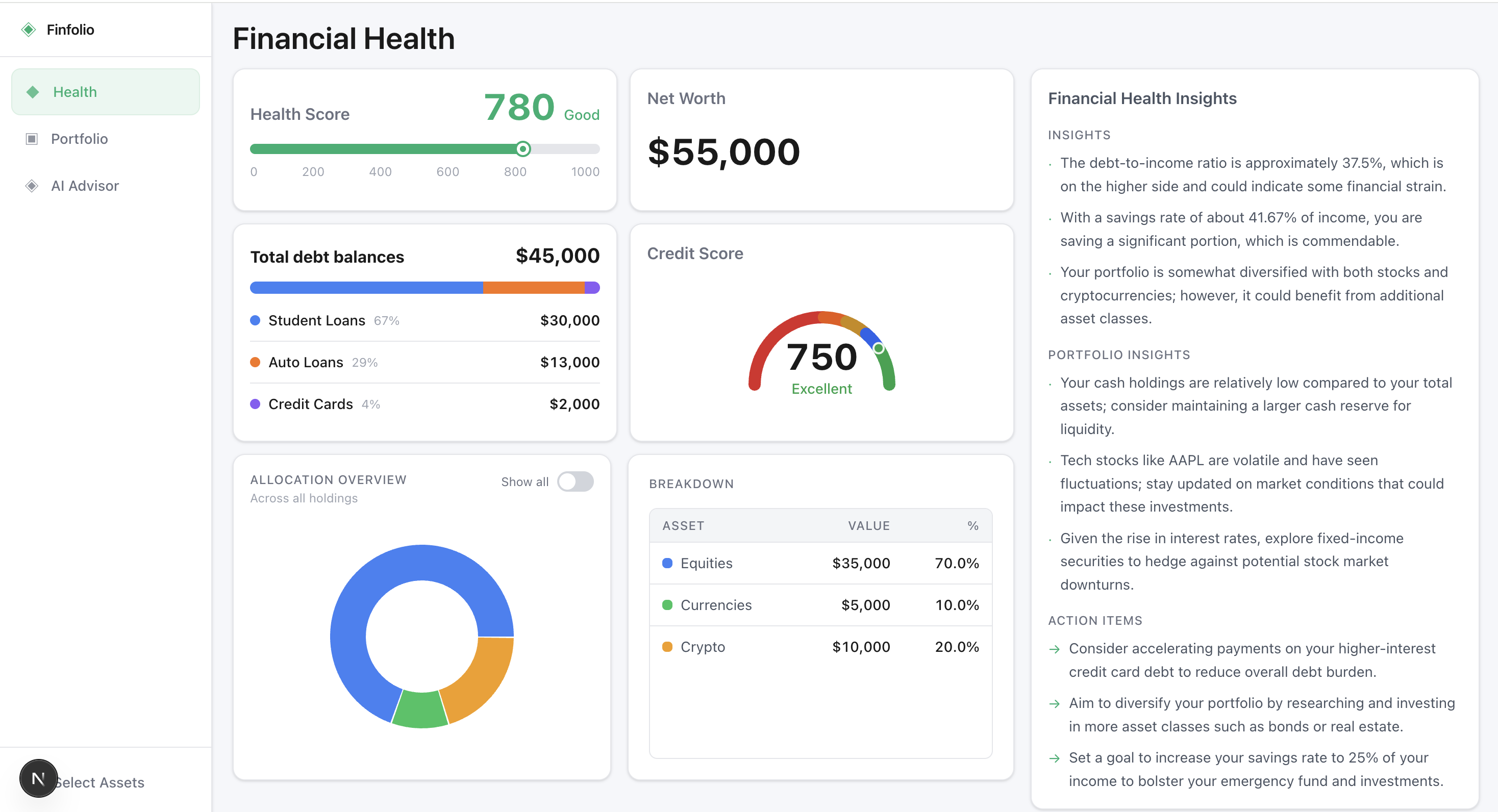Click the Crypto row in the Breakdown table
Screen dimensions: 1498x812
point(820,646)
